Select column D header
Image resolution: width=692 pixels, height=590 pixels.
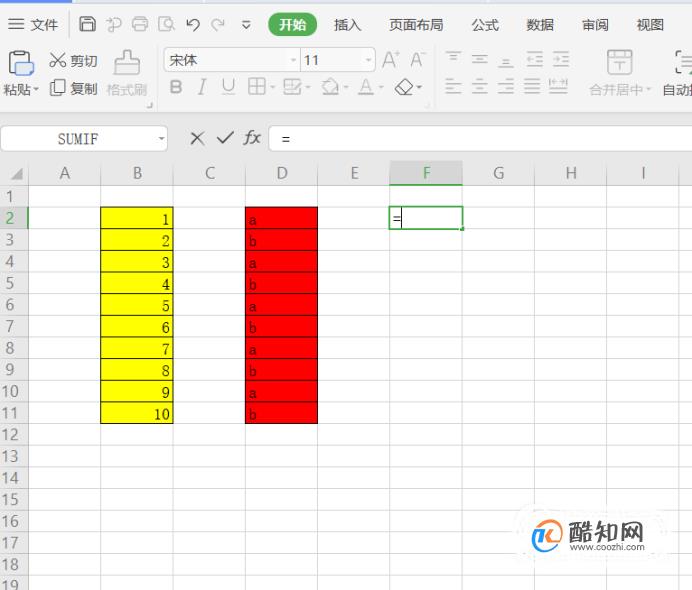pyautogui.click(x=282, y=173)
